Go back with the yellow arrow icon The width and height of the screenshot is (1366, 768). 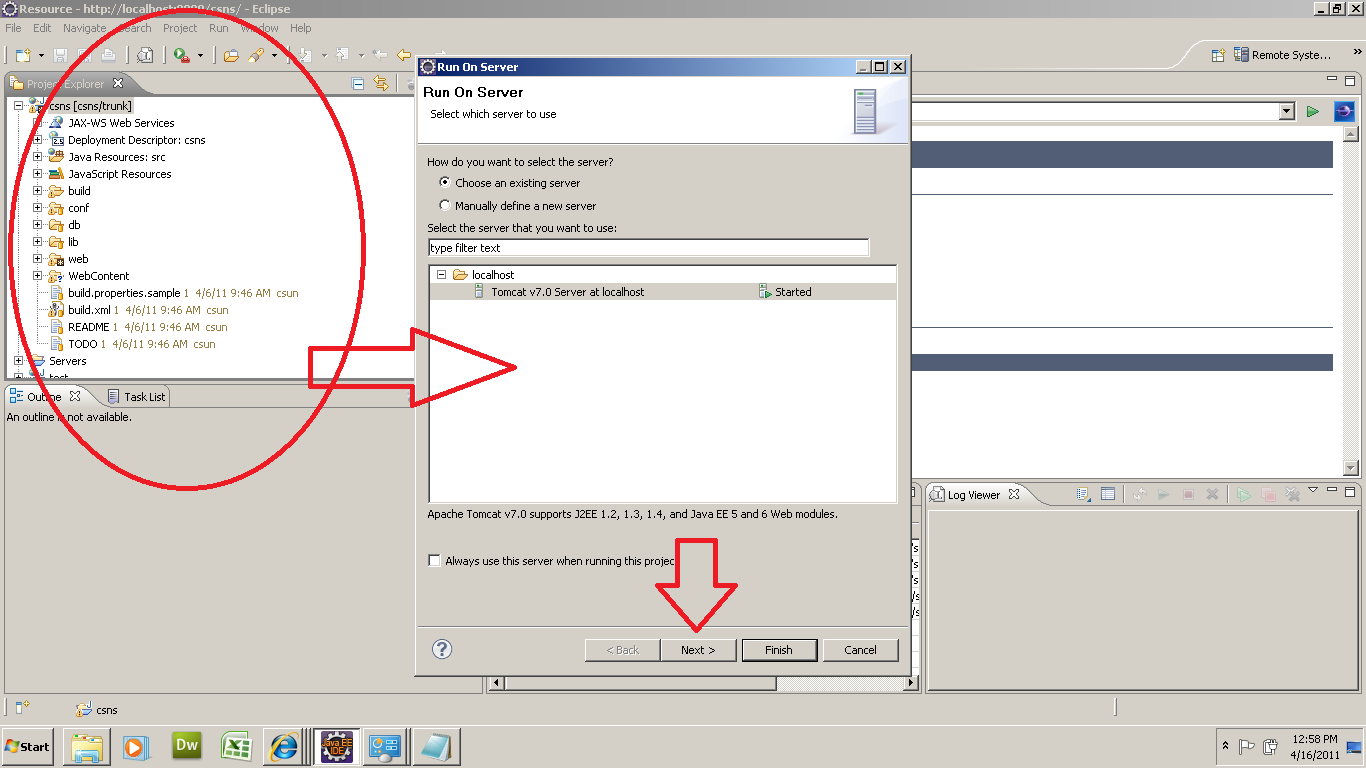pyautogui.click(x=404, y=55)
